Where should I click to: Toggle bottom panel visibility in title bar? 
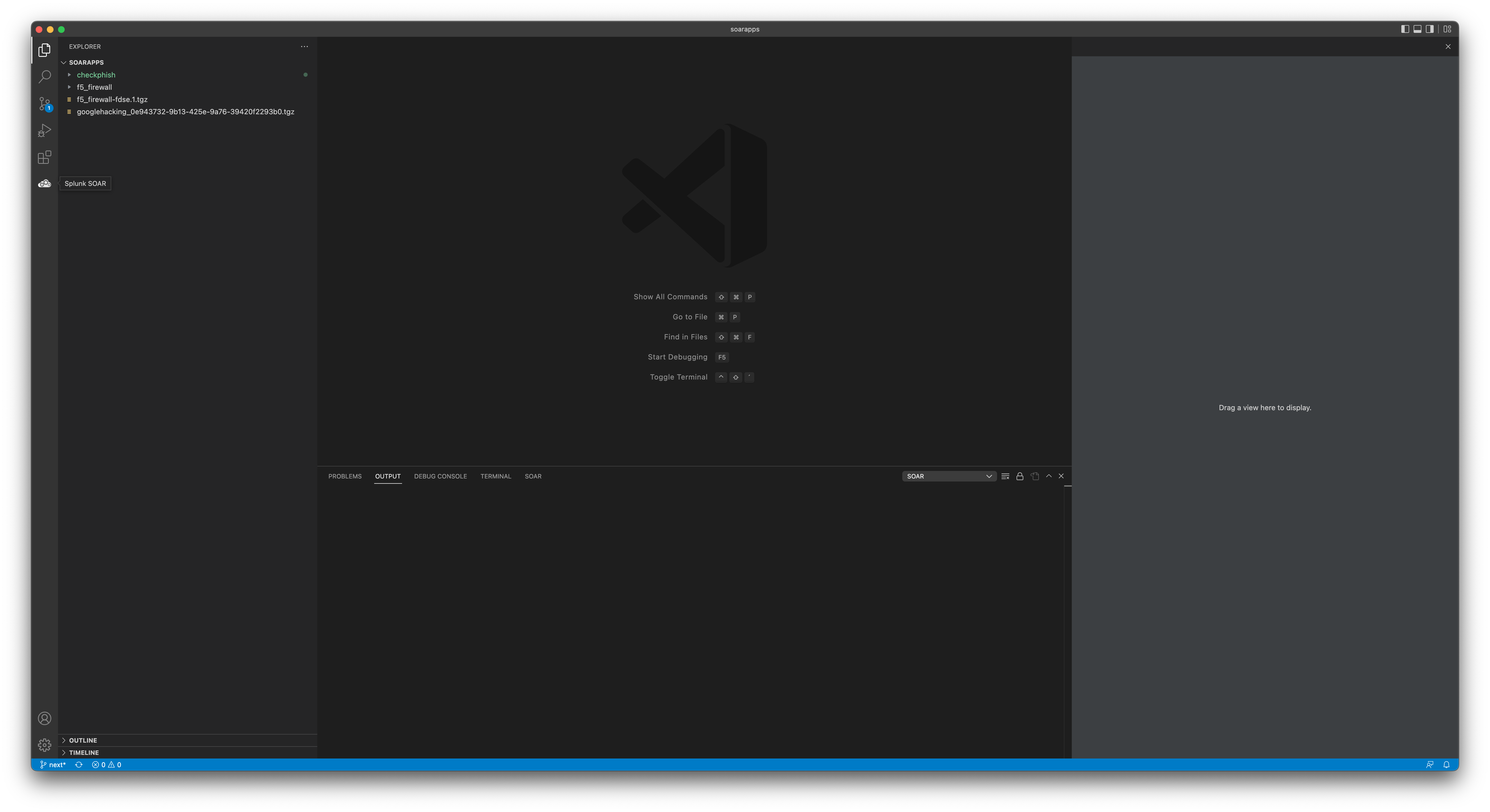(x=1417, y=29)
